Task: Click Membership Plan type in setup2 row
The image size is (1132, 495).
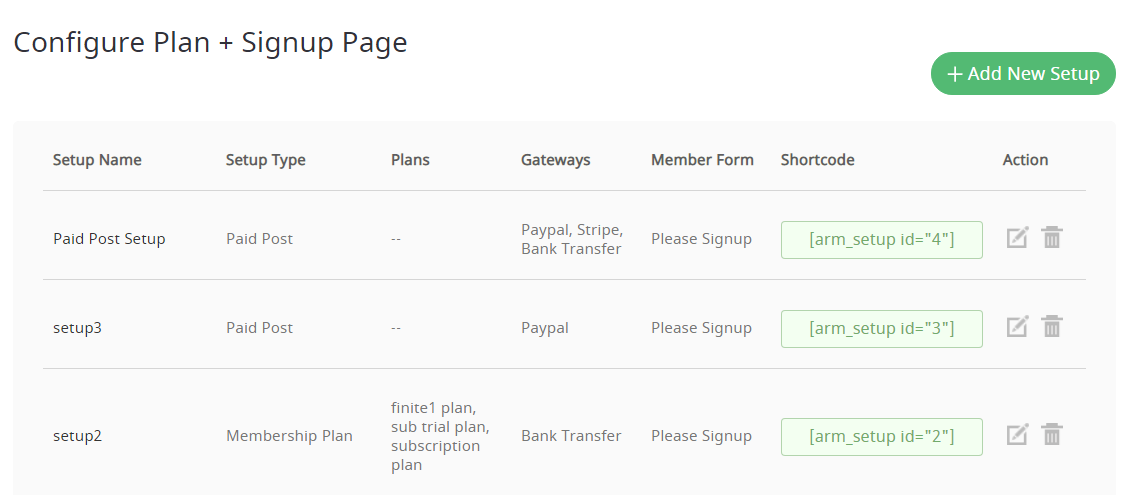Action: pyautogui.click(x=289, y=436)
